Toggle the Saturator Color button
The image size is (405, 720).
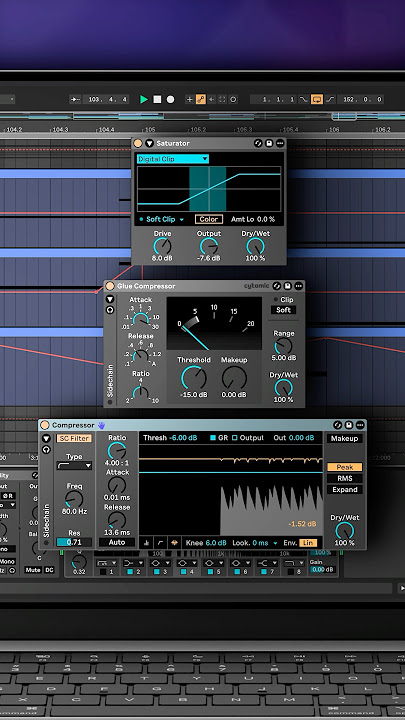click(x=209, y=219)
